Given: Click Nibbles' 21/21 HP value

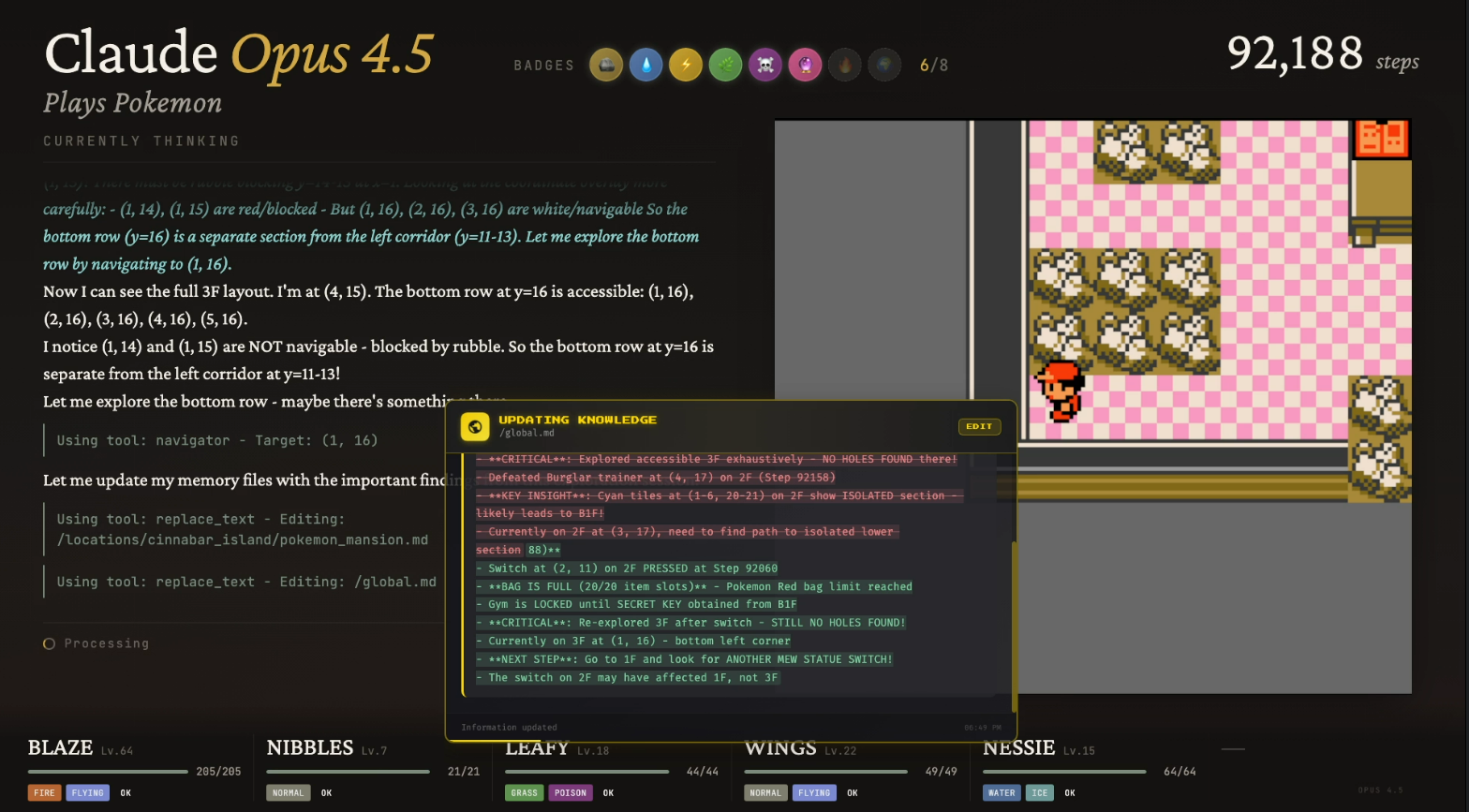Looking at the screenshot, I should pos(464,772).
